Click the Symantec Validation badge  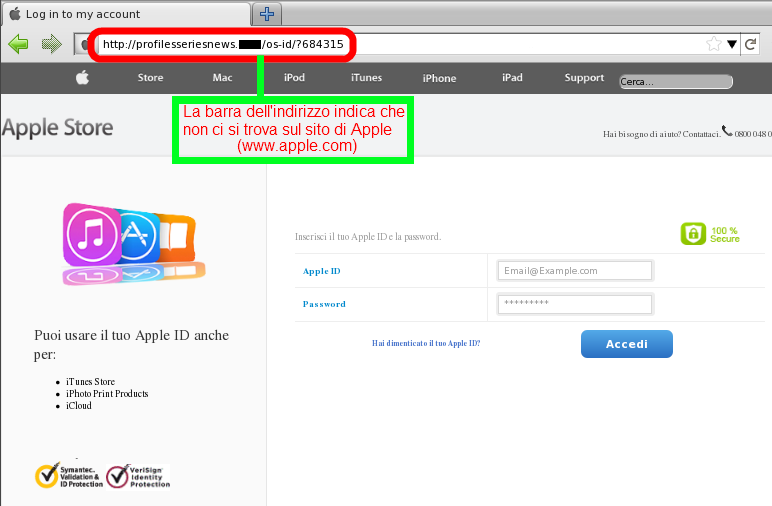pyautogui.click(x=69, y=476)
